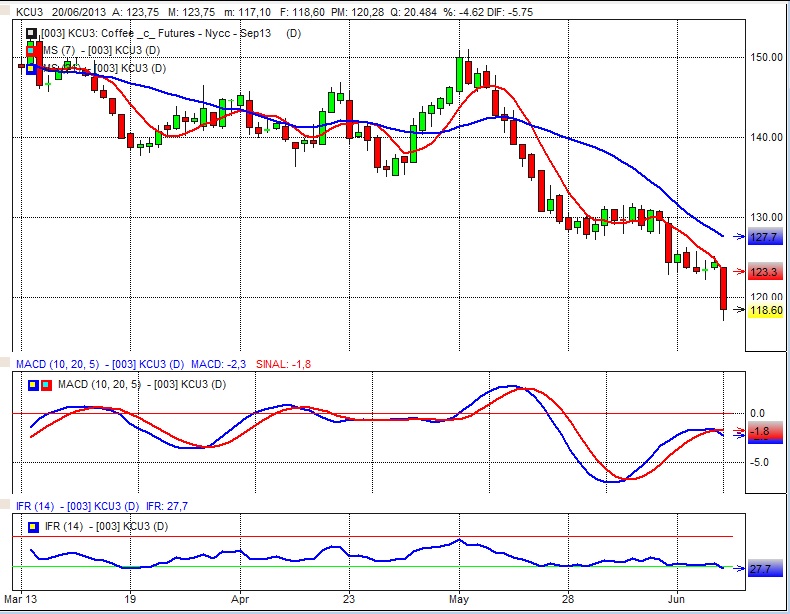
Task: Click the Apr marker on the date axis
Action: (240, 600)
